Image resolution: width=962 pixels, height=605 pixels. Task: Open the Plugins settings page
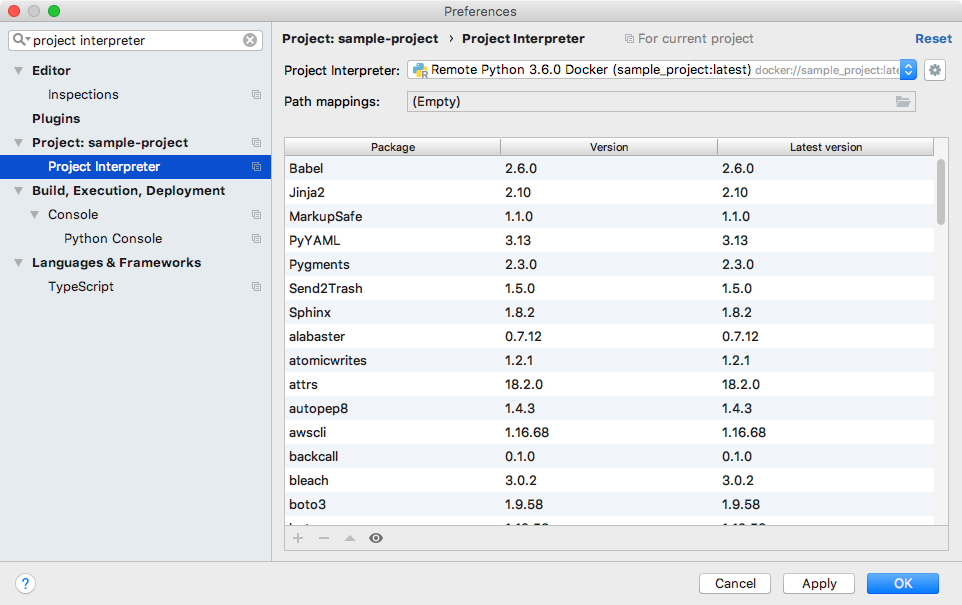point(56,118)
